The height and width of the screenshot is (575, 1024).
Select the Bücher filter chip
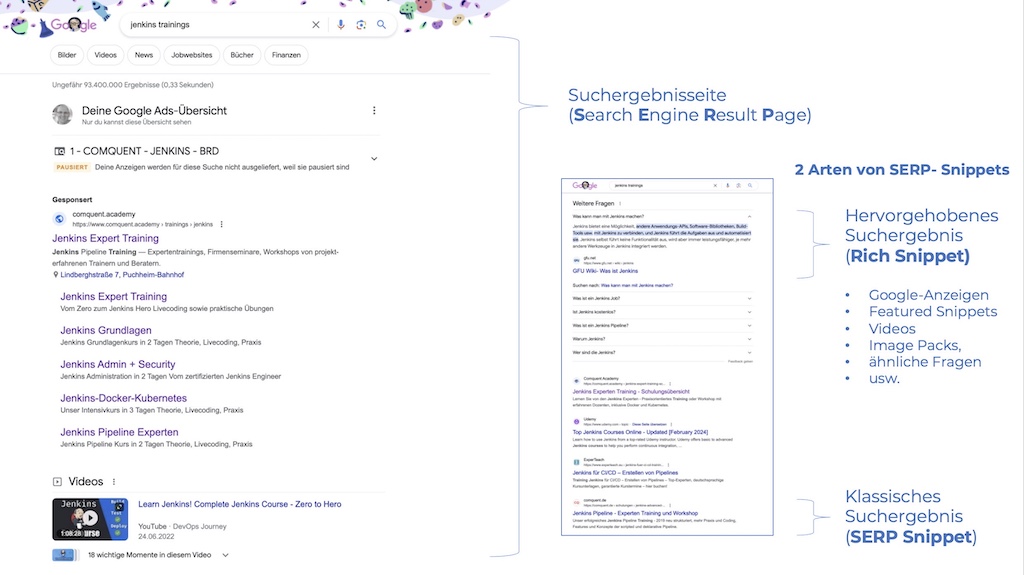[242, 55]
